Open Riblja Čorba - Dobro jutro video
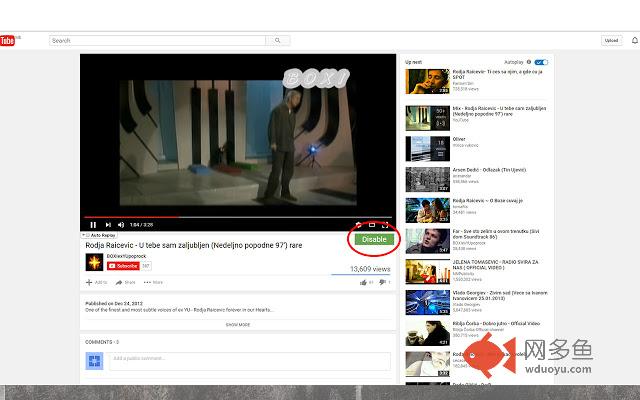The width and height of the screenshot is (640, 400). pos(496,323)
